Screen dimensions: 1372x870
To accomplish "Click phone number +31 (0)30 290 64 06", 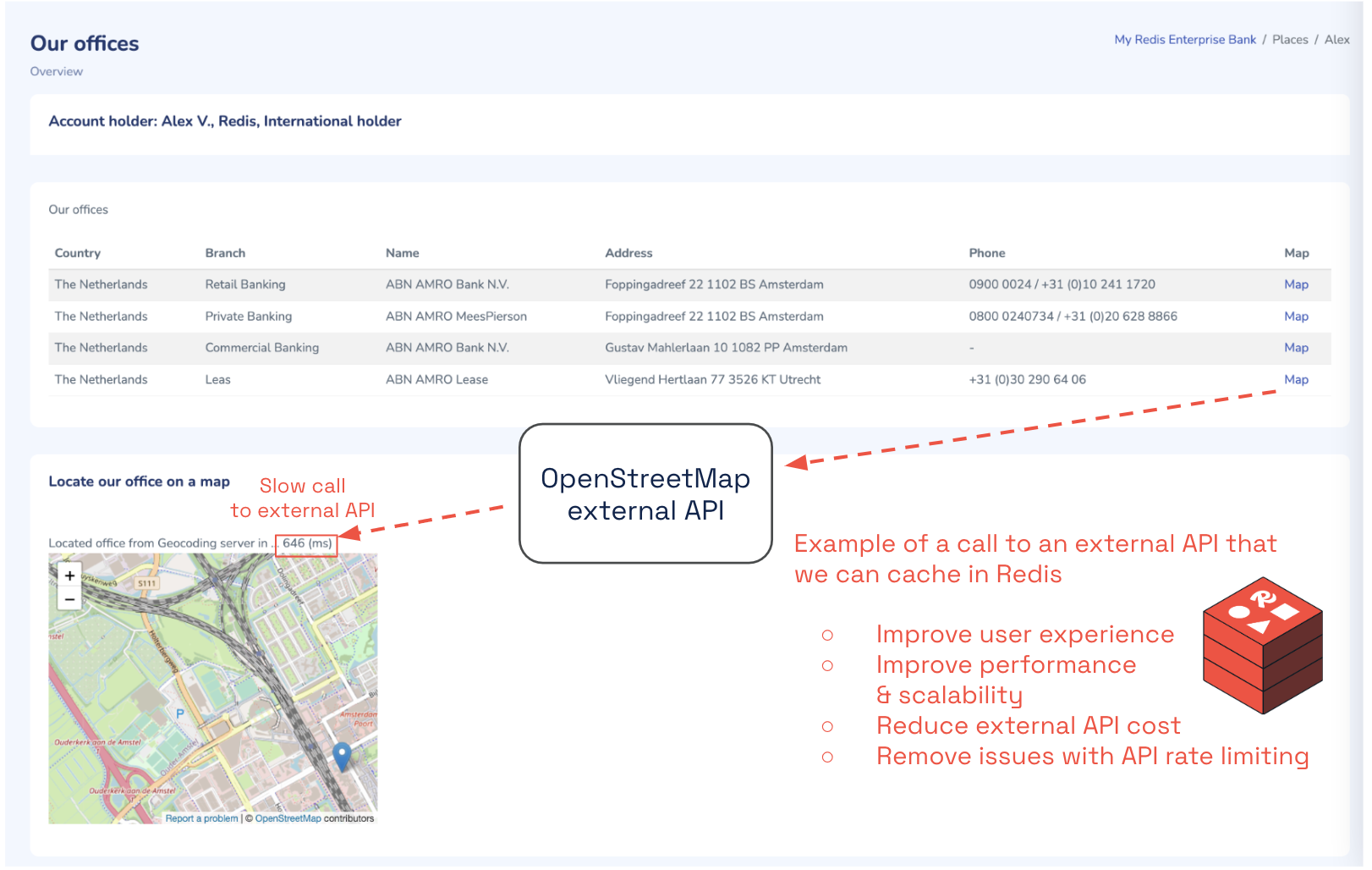I will [x=1027, y=380].
